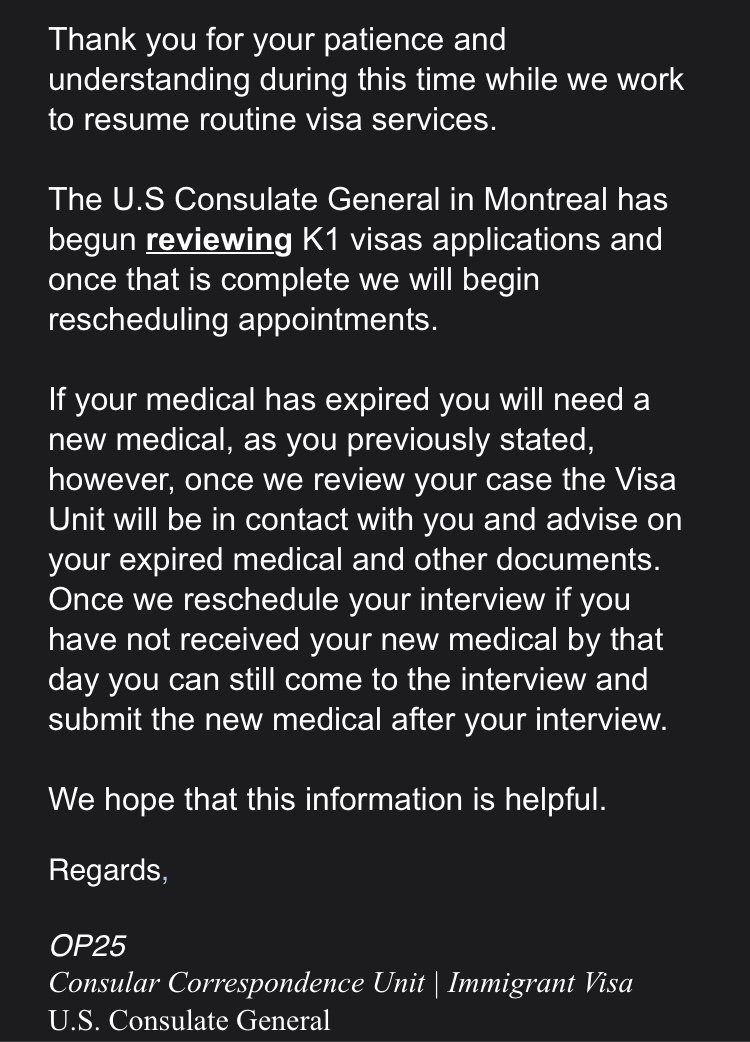Screen dimensions: 750x1042
Task: Click "Immigrant Visa" in the signature line
Action: click(x=540, y=984)
